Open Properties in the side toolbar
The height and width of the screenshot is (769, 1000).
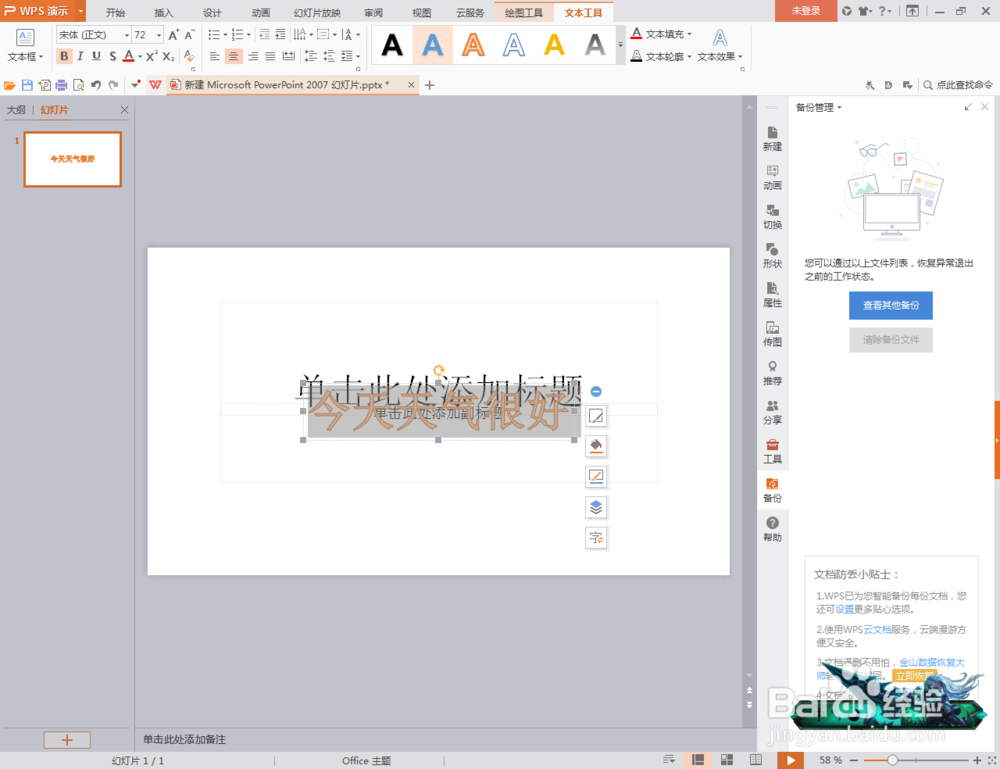click(x=772, y=295)
